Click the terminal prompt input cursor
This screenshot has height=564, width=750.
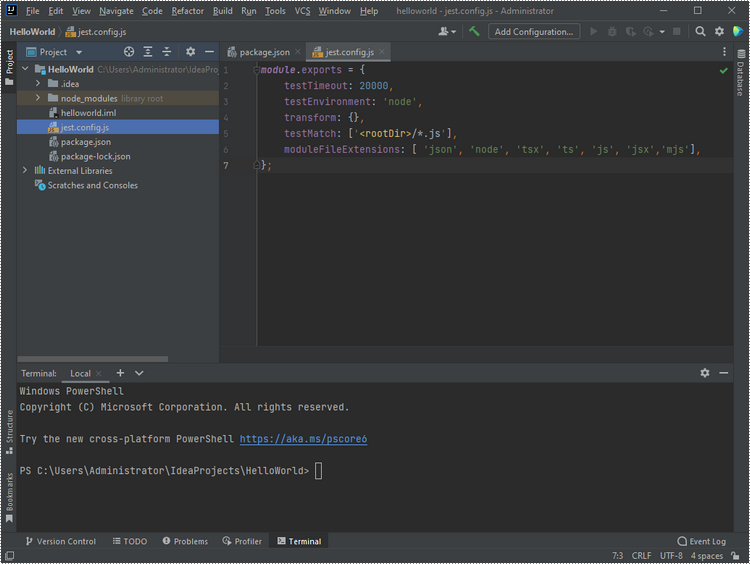[318, 471]
